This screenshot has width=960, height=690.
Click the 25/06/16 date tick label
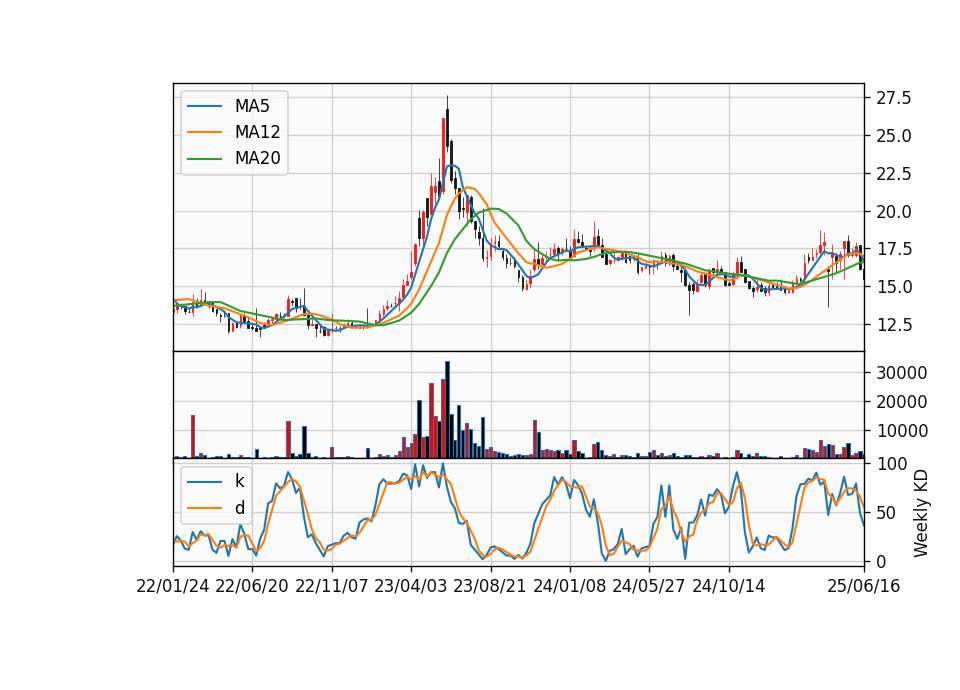pos(864,586)
